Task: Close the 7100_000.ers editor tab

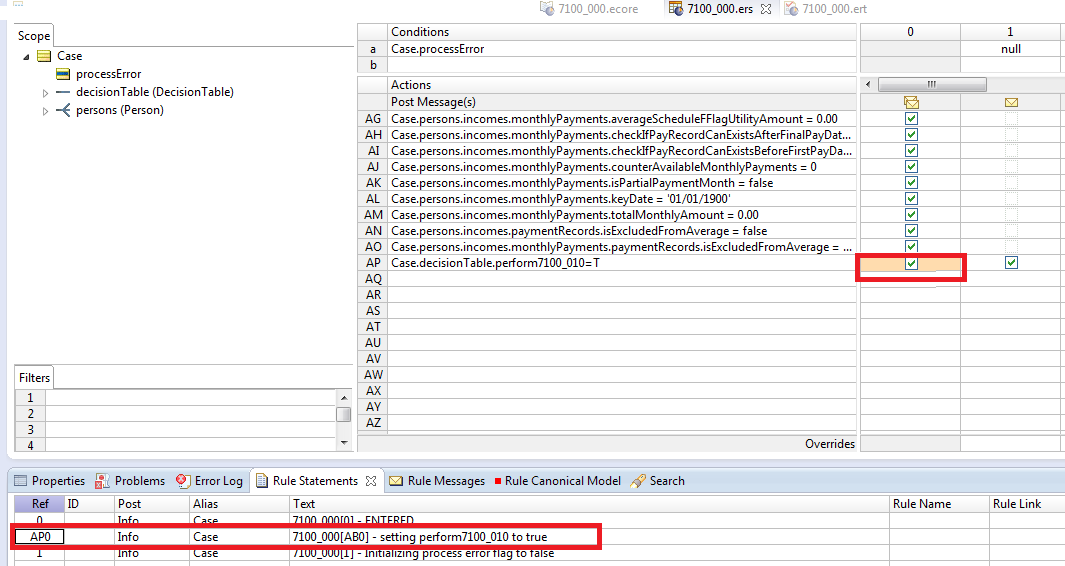Action: pos(765,9)
